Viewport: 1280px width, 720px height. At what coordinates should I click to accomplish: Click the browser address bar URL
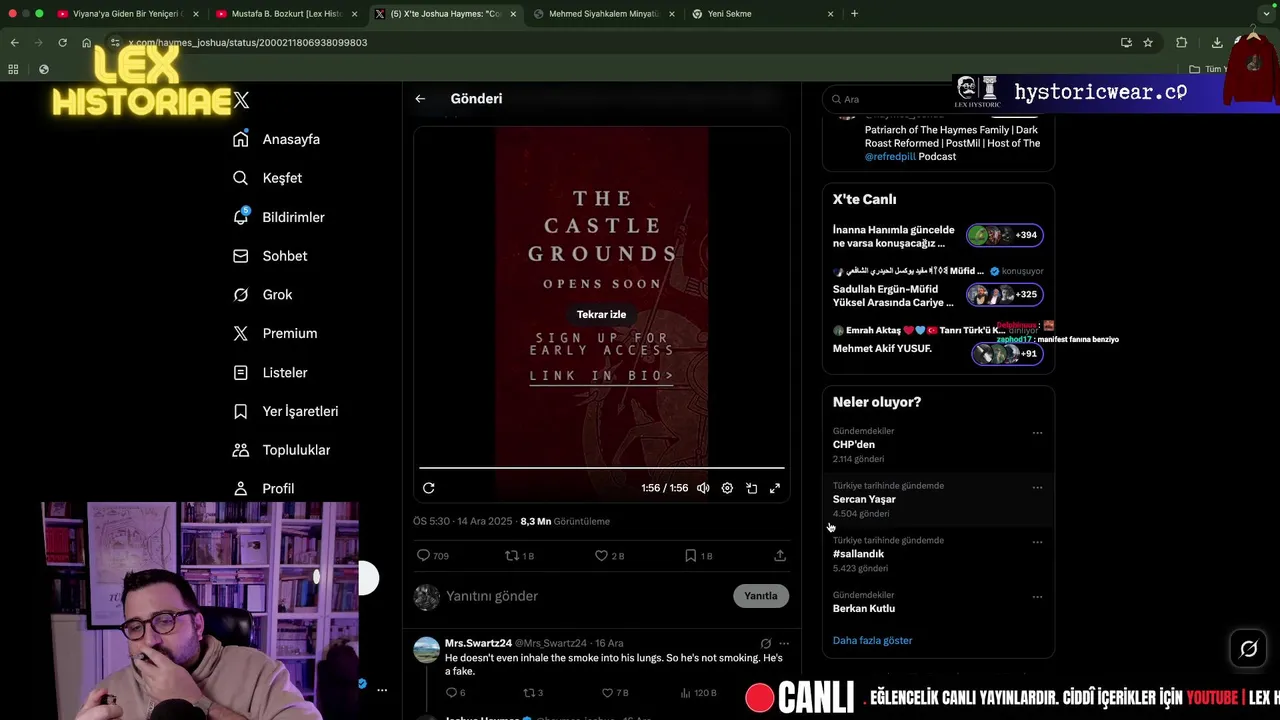point(247,43)
